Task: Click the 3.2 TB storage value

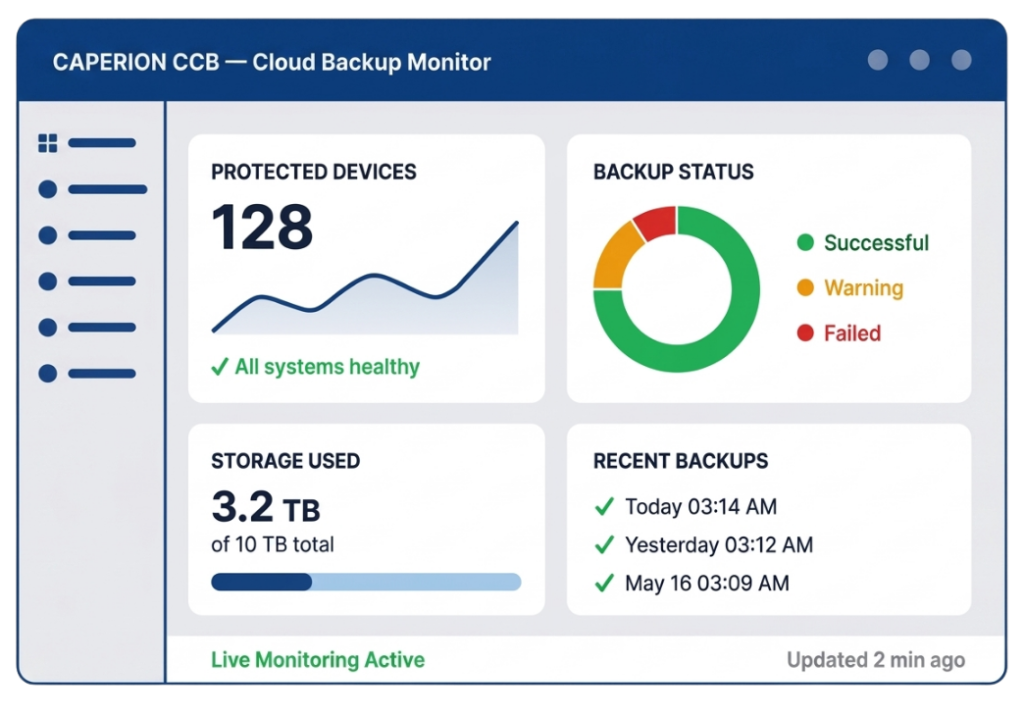Action: pyautogui.click(x=266, y=507)
